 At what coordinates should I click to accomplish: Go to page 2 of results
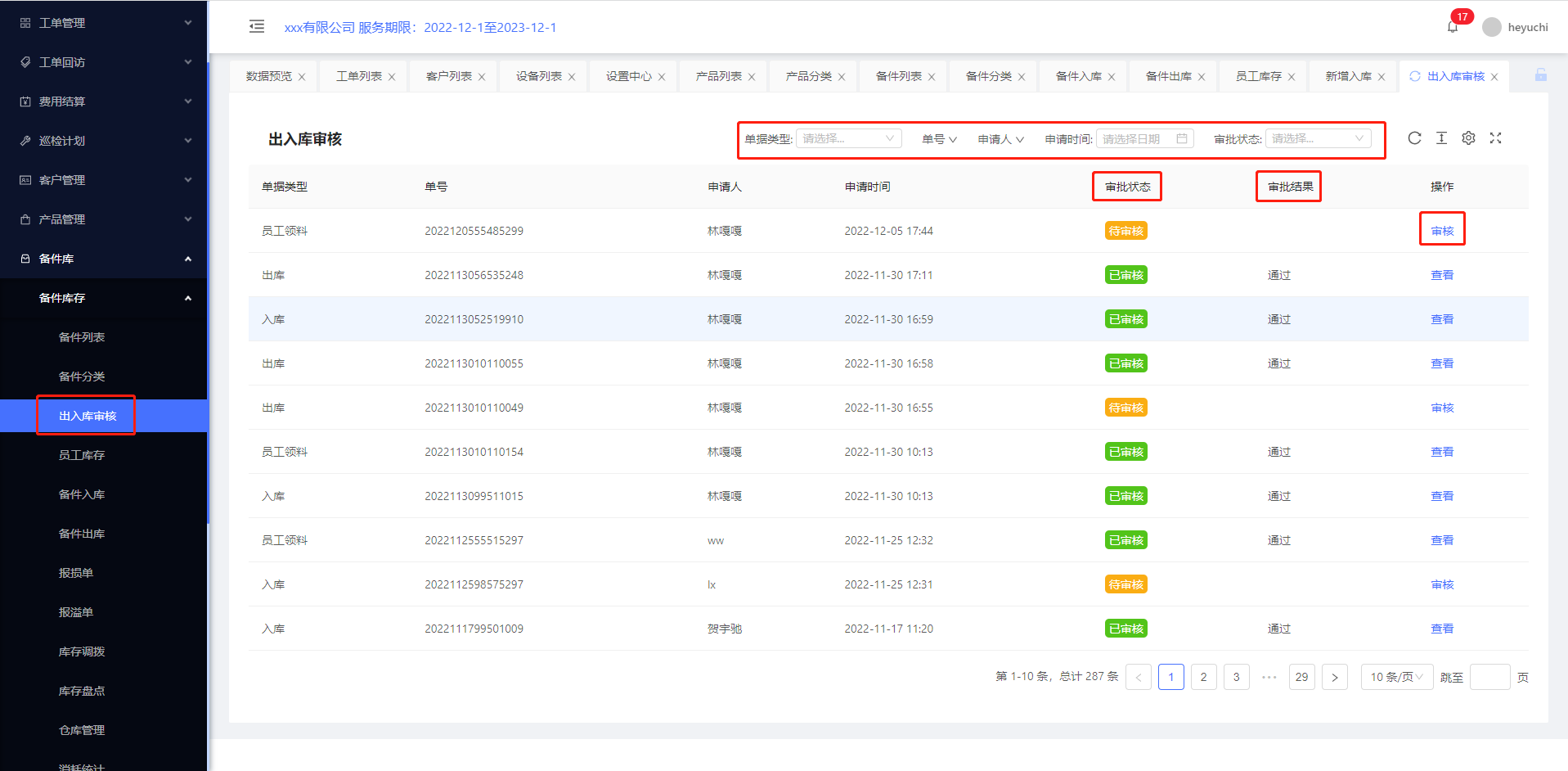click(1203, 677)
